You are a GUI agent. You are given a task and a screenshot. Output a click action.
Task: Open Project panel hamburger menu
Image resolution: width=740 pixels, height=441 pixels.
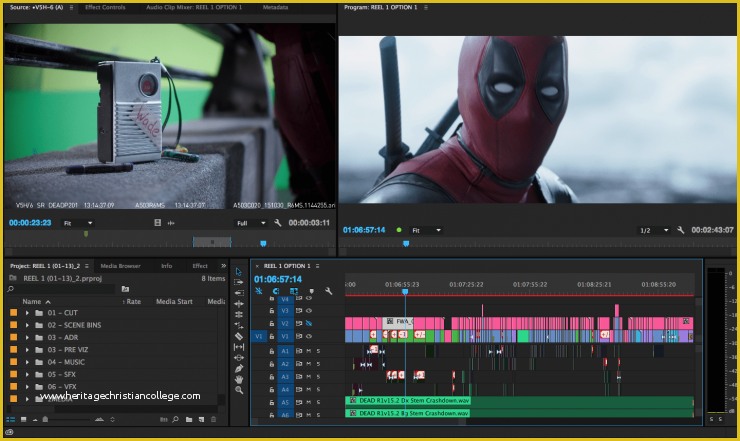tap(87, 266)
